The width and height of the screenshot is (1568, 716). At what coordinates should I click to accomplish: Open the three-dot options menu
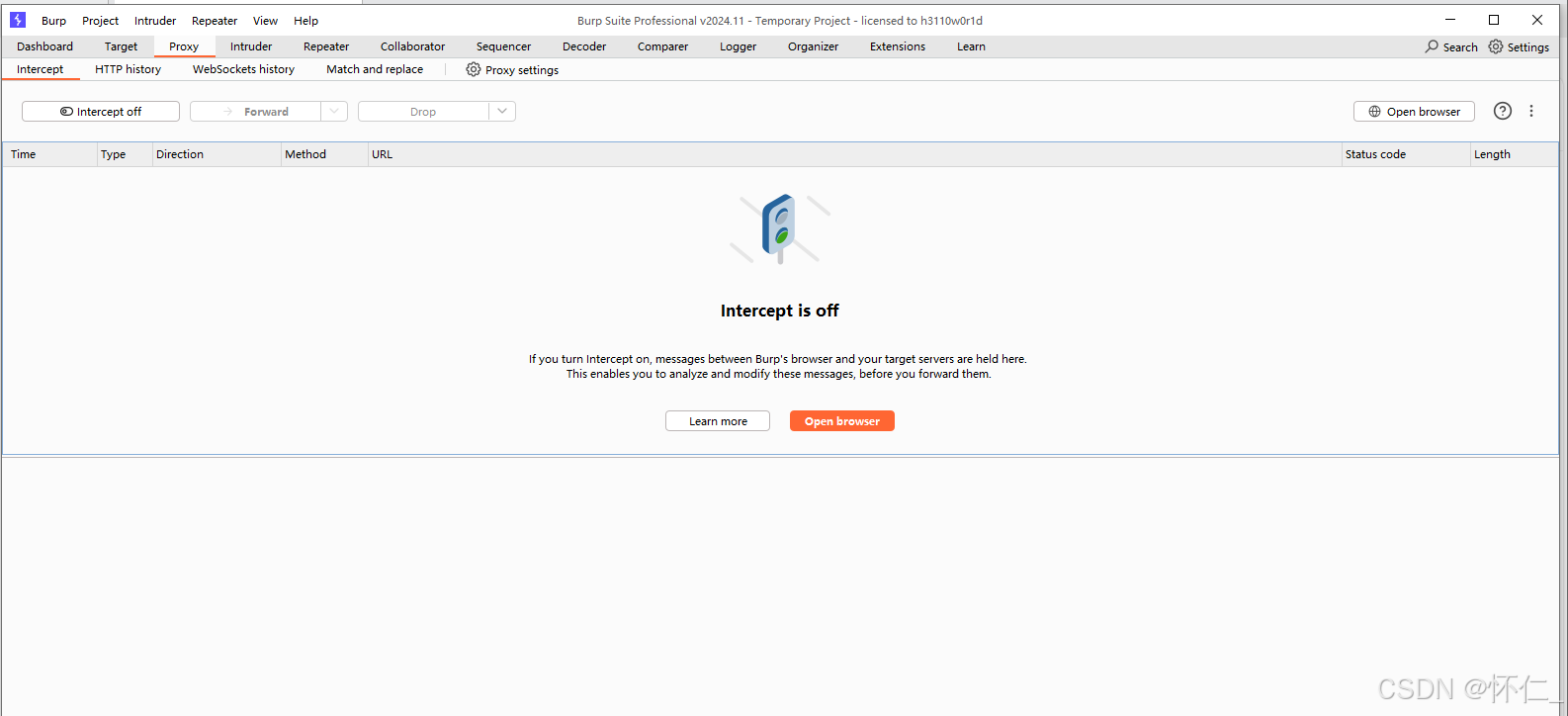pyautogui.click(x=1531, y=111)
